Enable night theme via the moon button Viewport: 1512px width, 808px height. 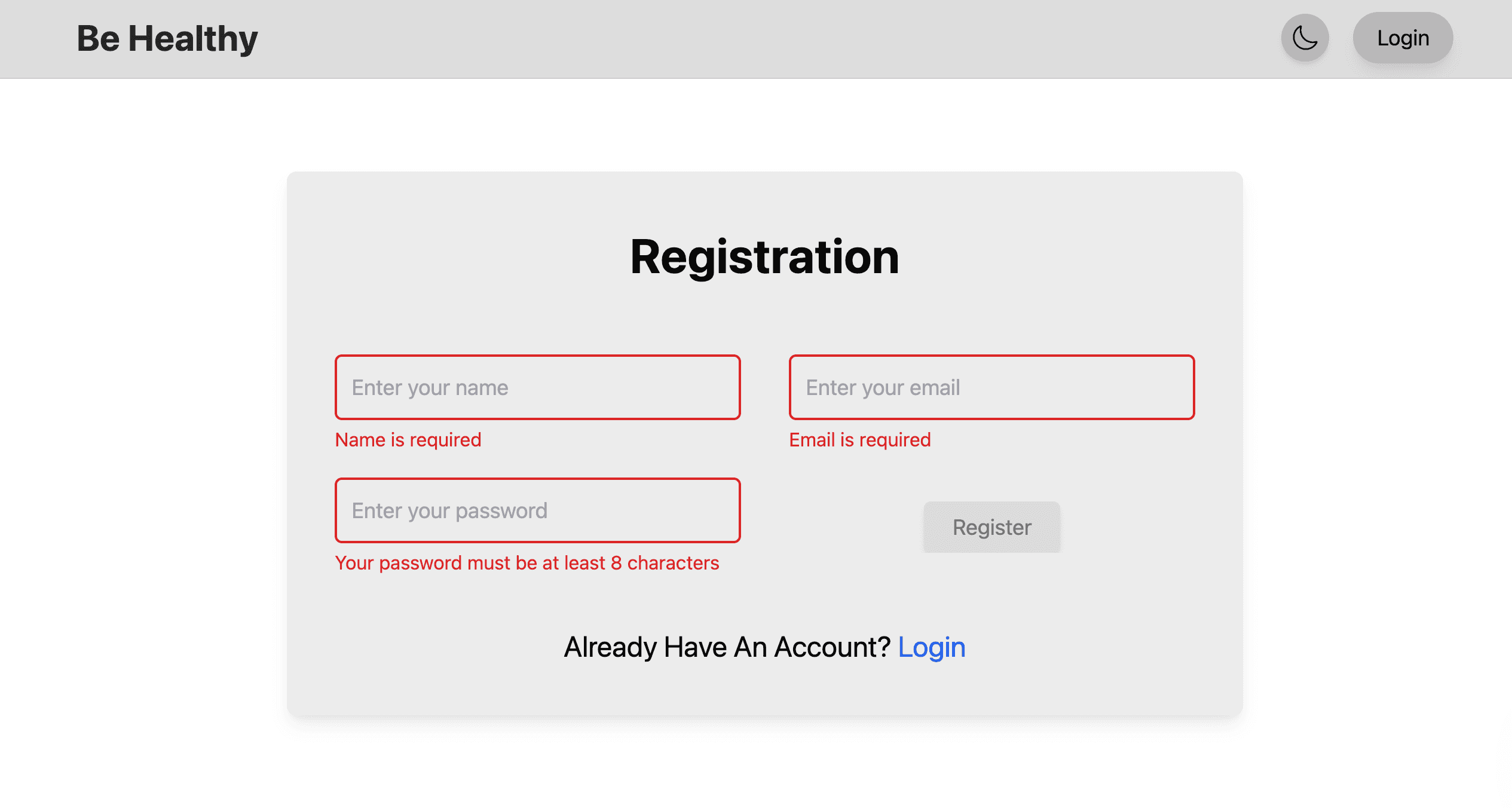click(1304, 38)
